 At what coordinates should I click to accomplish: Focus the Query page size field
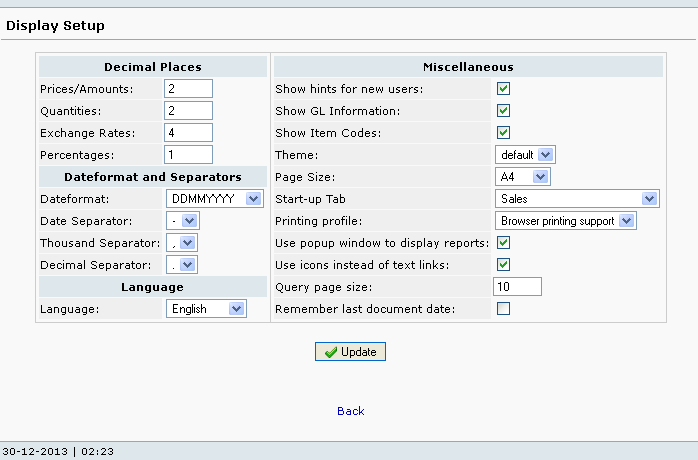coord(518,287)
